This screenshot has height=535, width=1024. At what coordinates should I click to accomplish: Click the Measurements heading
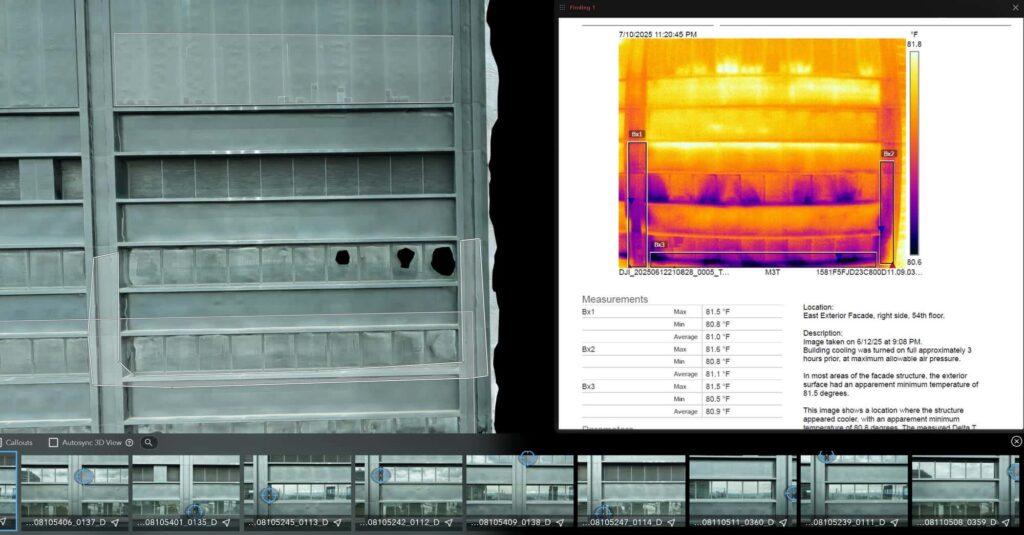tap(615, 299)
